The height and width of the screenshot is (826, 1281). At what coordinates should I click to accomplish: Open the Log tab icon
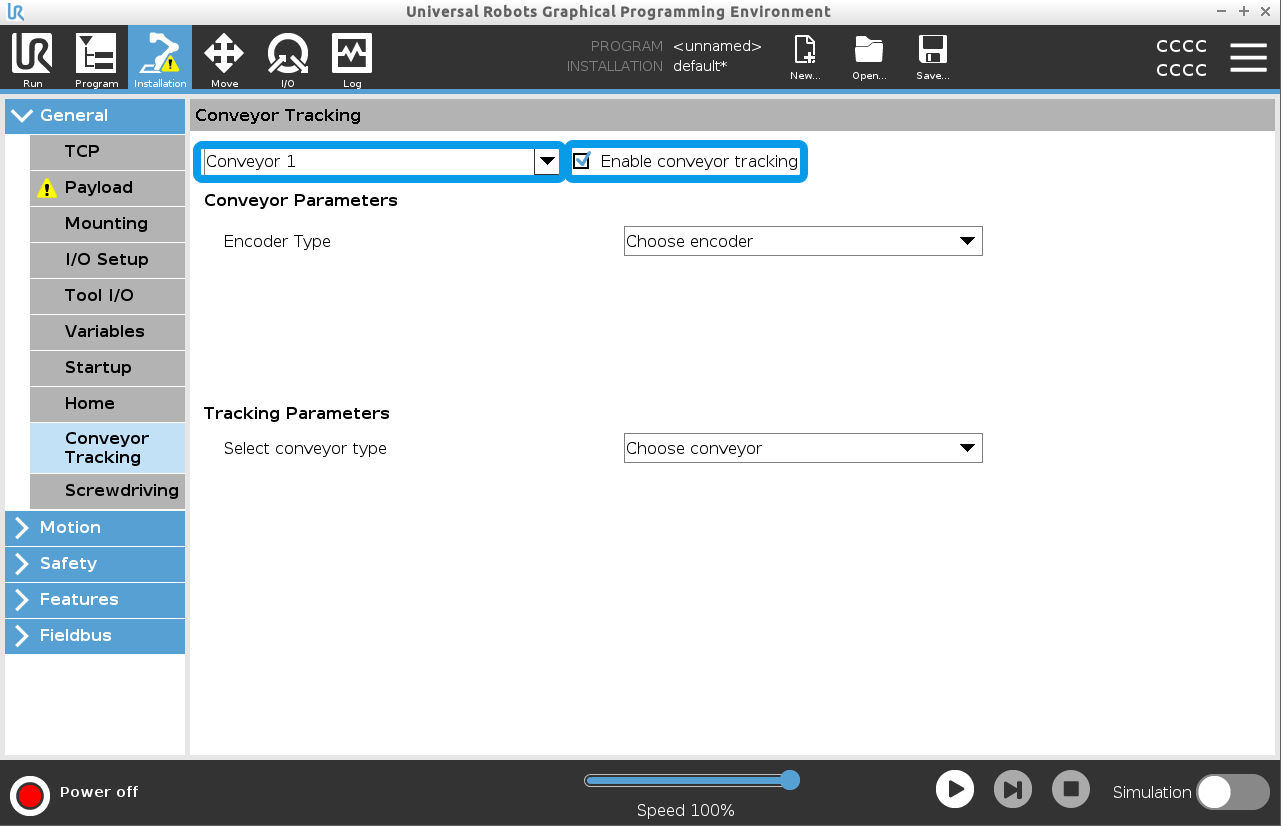[x=352, y=56]
